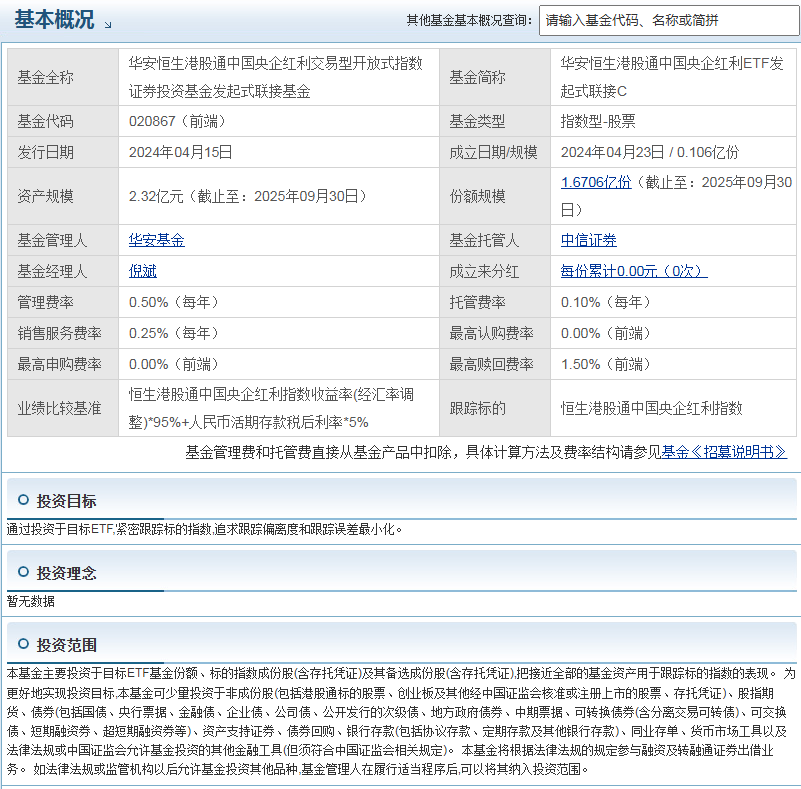Image resolution: width=801 pixels, height=789 pixels.
Task: Click the 投资理念 section heading
Action: (66, 573)
